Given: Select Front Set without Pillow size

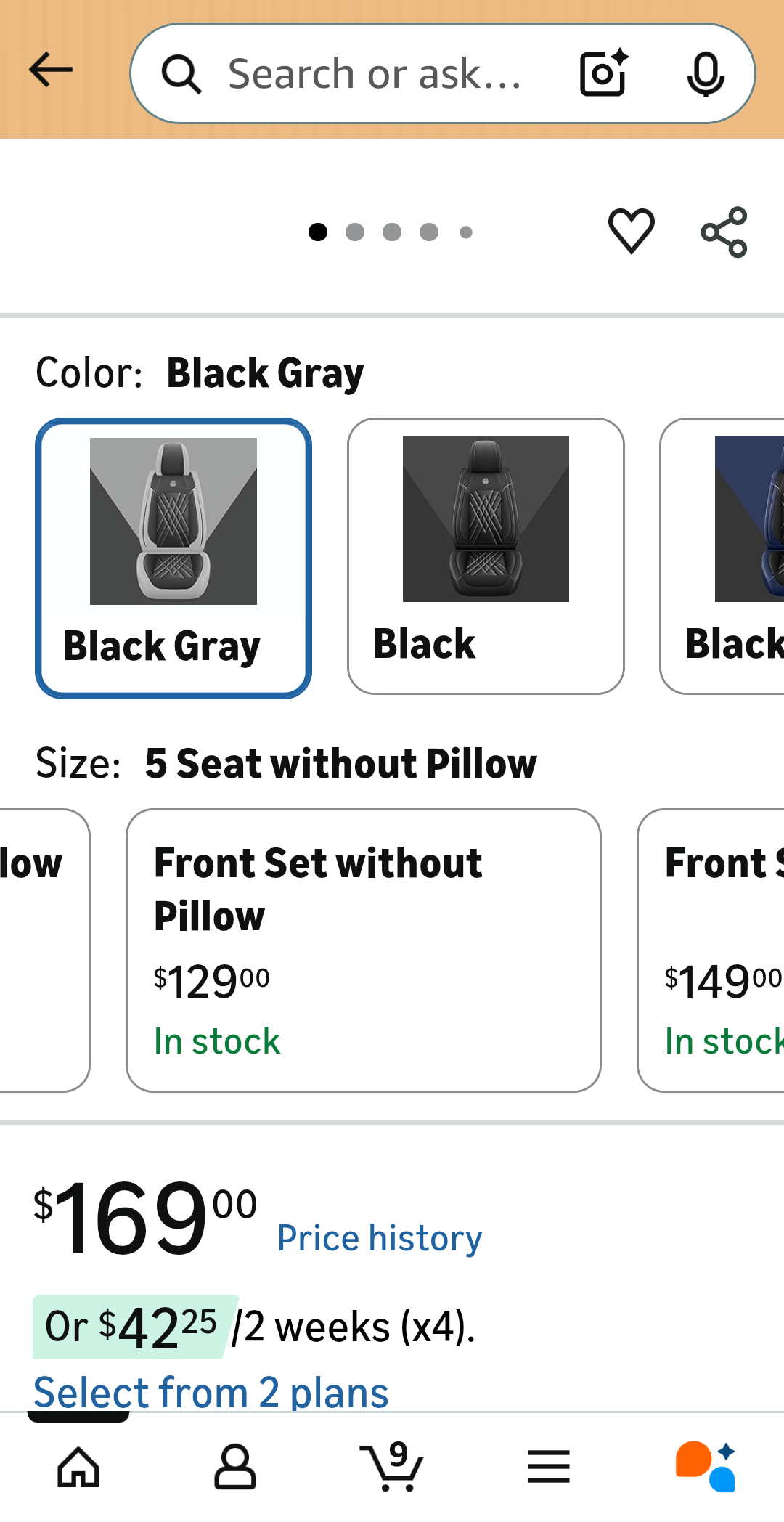Looking at the screenshot, I should [363, 950].
